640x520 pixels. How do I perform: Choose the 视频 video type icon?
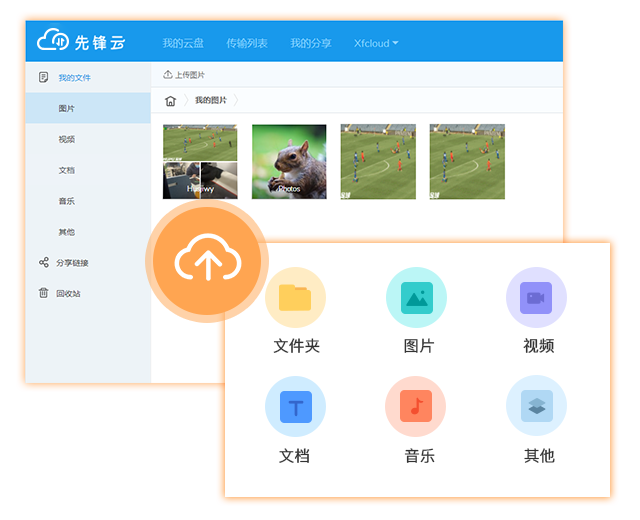(536, 298)
